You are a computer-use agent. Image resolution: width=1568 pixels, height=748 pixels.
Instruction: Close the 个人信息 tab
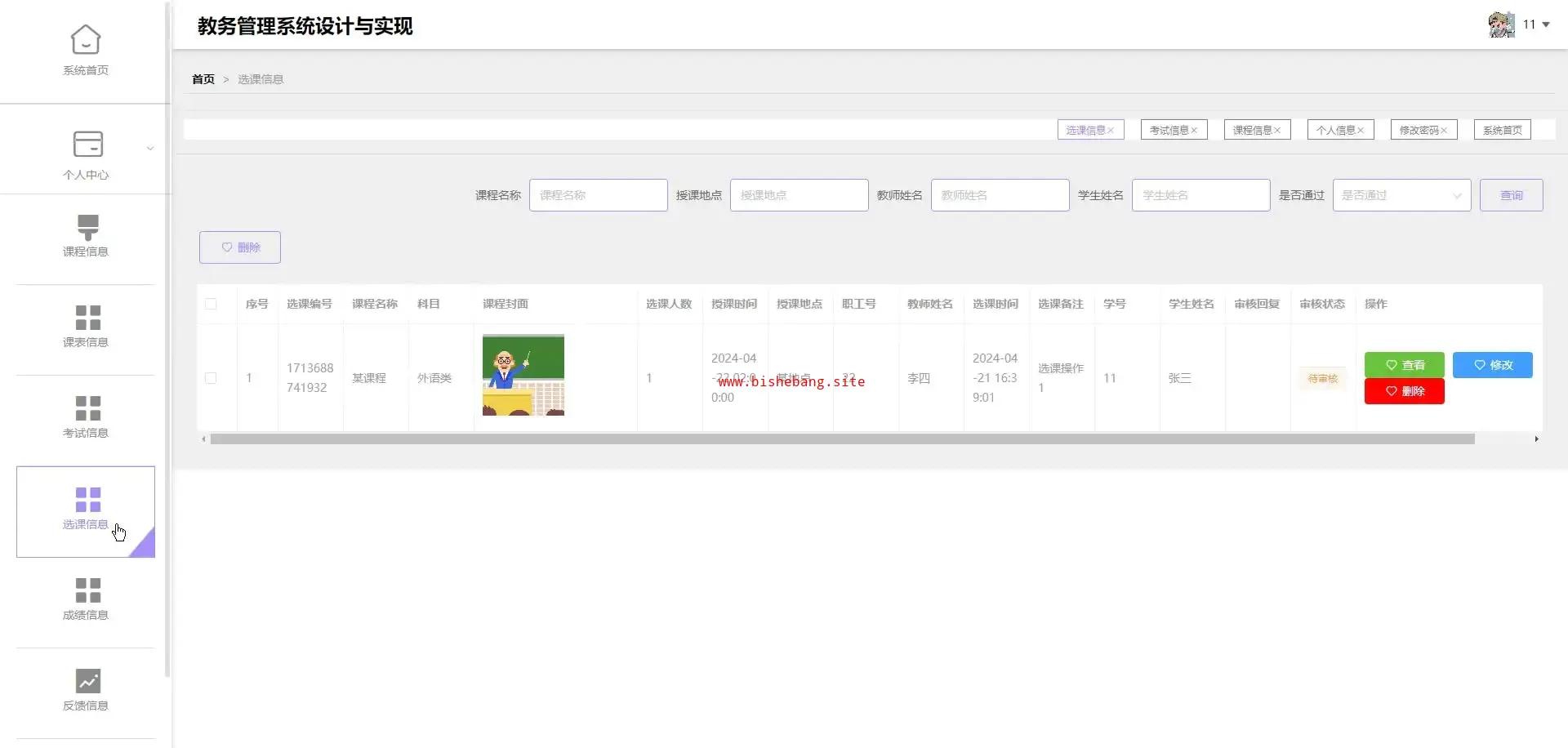pyautogui.click(x=1361, y=131)
